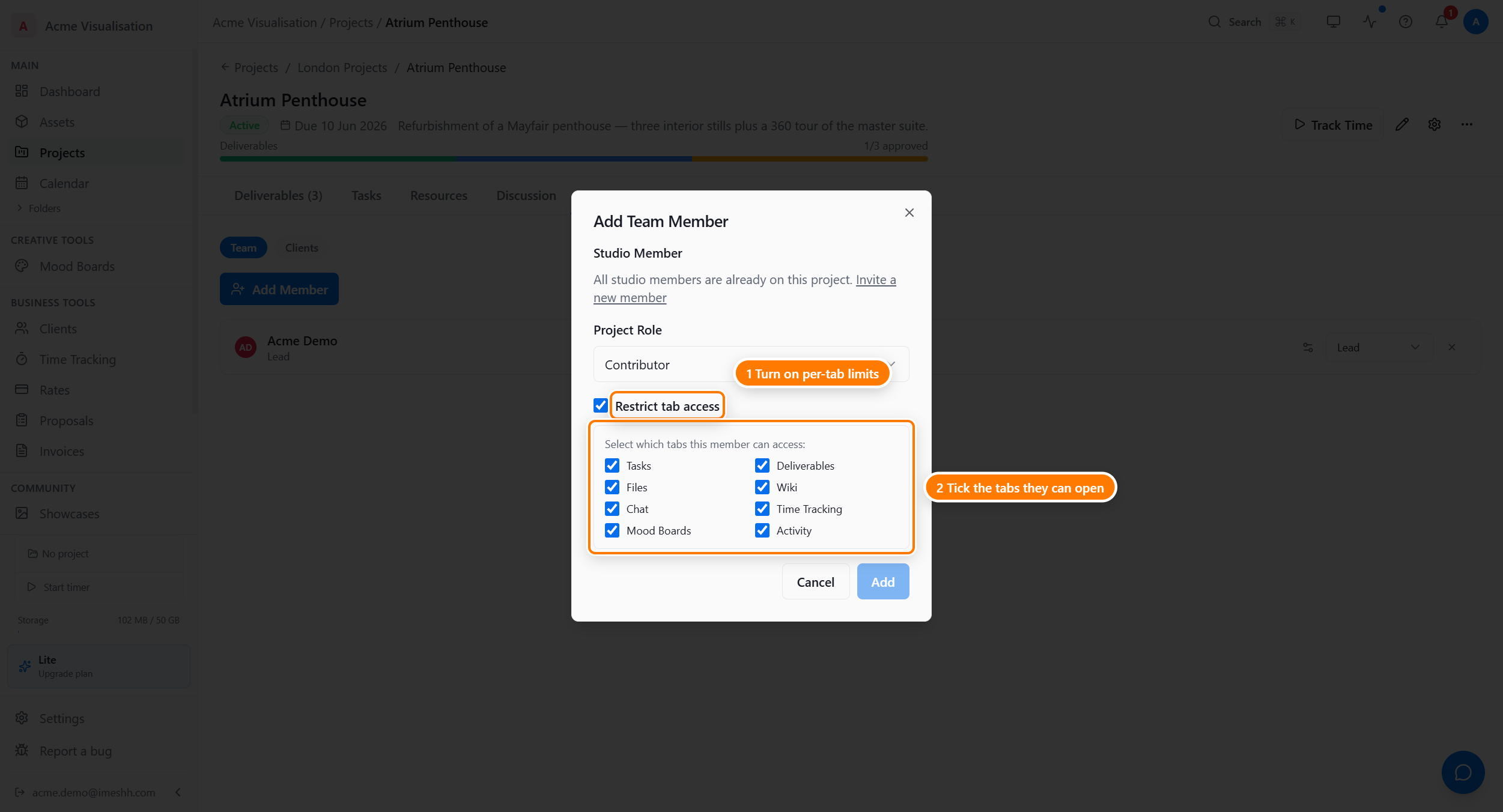Click London Projects breadcrumb link
1503x812 pixels.
coord(342,67)
